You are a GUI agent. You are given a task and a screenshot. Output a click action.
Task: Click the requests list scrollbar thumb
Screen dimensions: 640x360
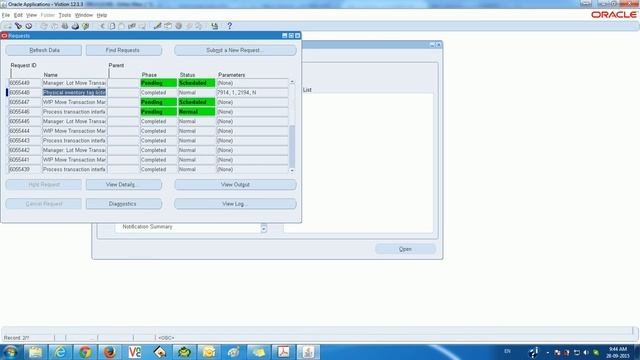[x=292, y=146]
